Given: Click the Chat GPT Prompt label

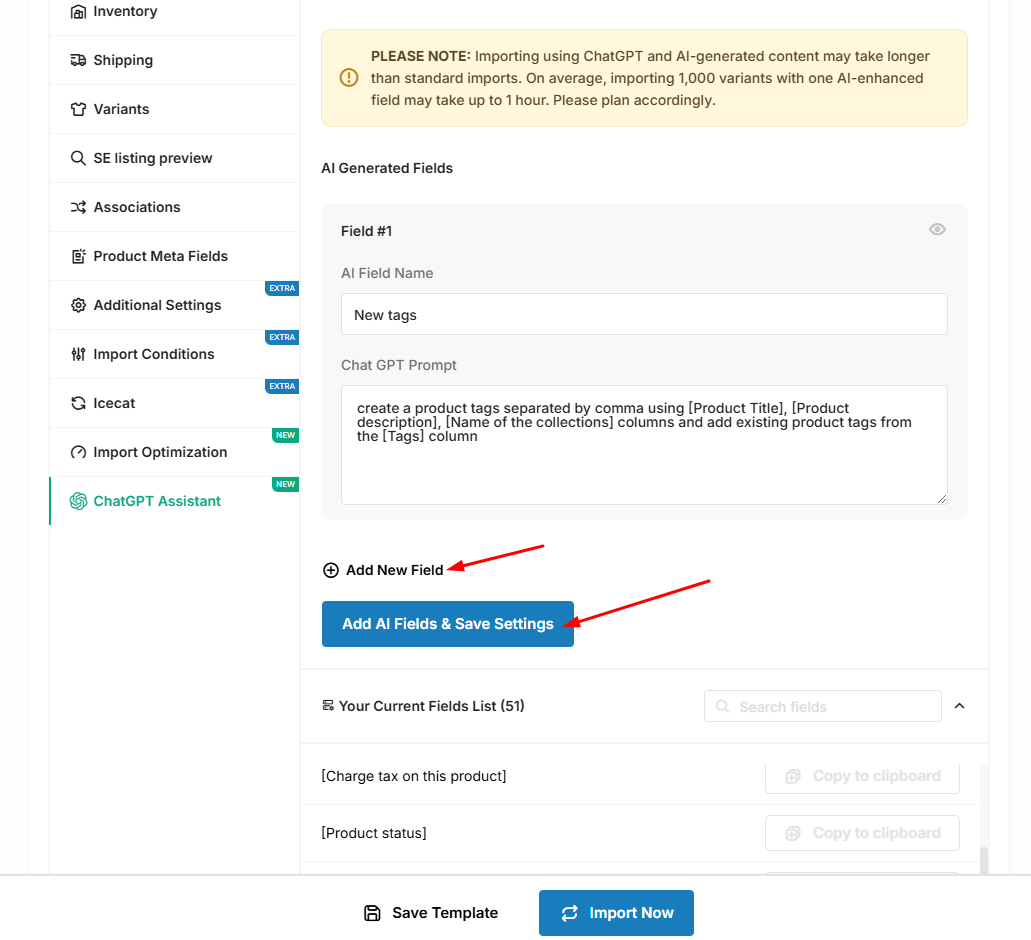Looking at the screenshot, I should point(398,365).
